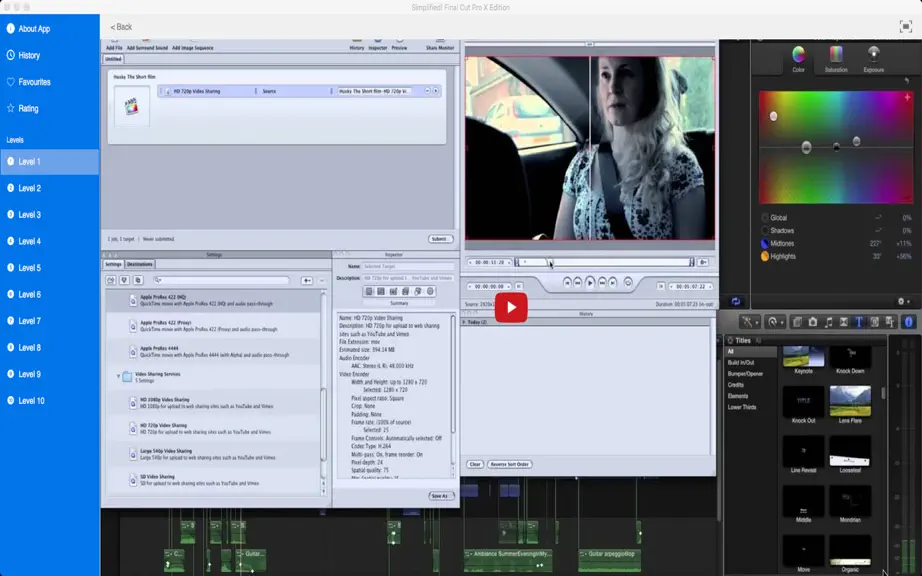Click the new settings group folder icon
This screenshot has width=922, height=576.
[x=111, y=280]
